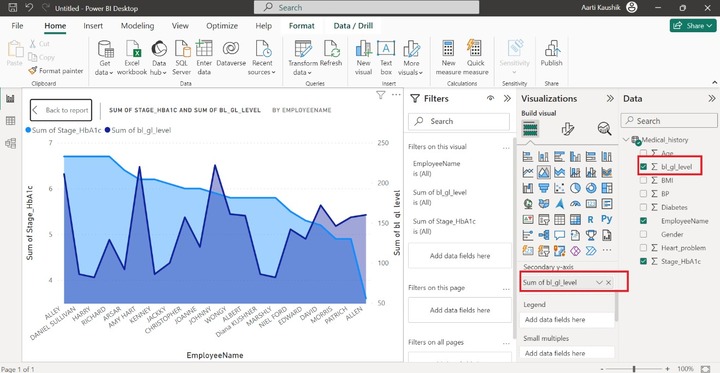Click the Undo arrow in title bar

pyautogui.click(x=29, y=8)
